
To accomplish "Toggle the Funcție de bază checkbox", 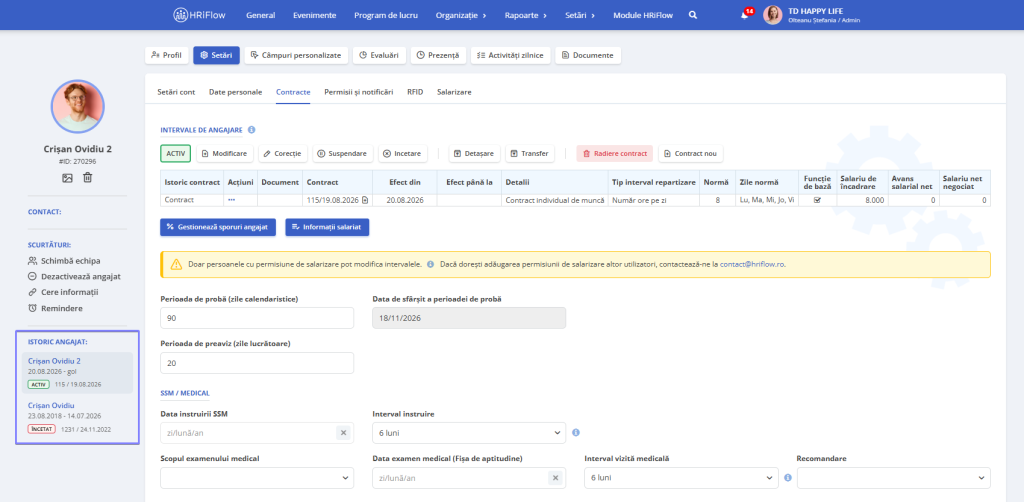I will click(817, 200).
